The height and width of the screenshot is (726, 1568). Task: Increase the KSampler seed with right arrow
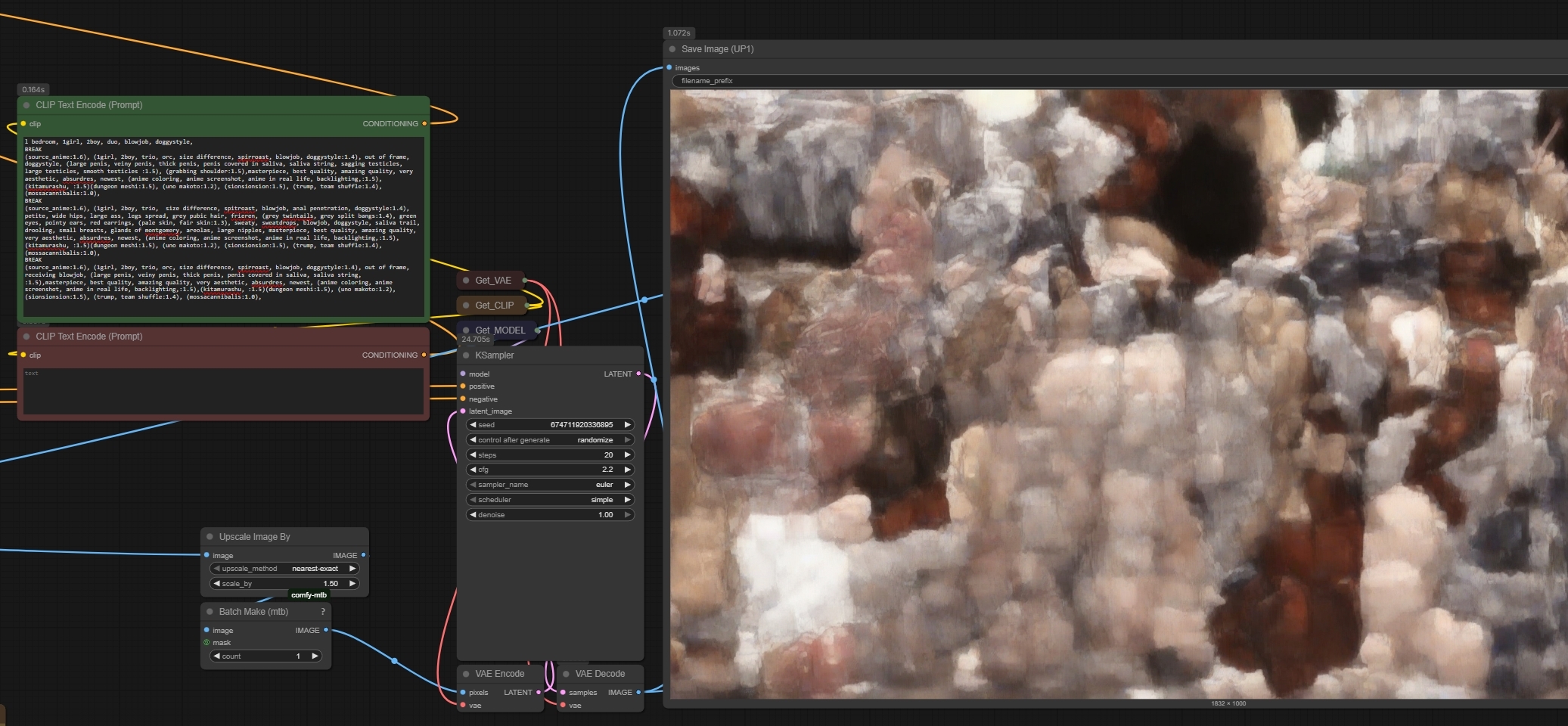coord(627,425)
